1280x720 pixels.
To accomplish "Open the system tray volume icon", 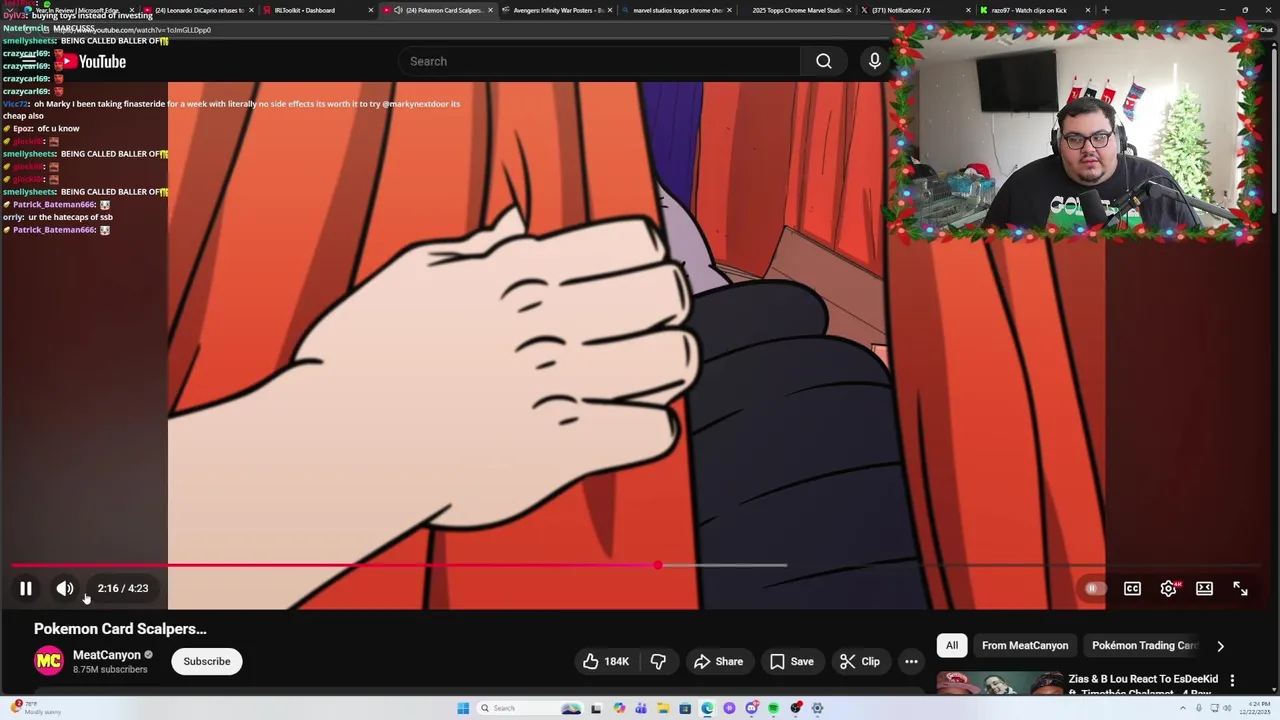I will (1227, 708).
